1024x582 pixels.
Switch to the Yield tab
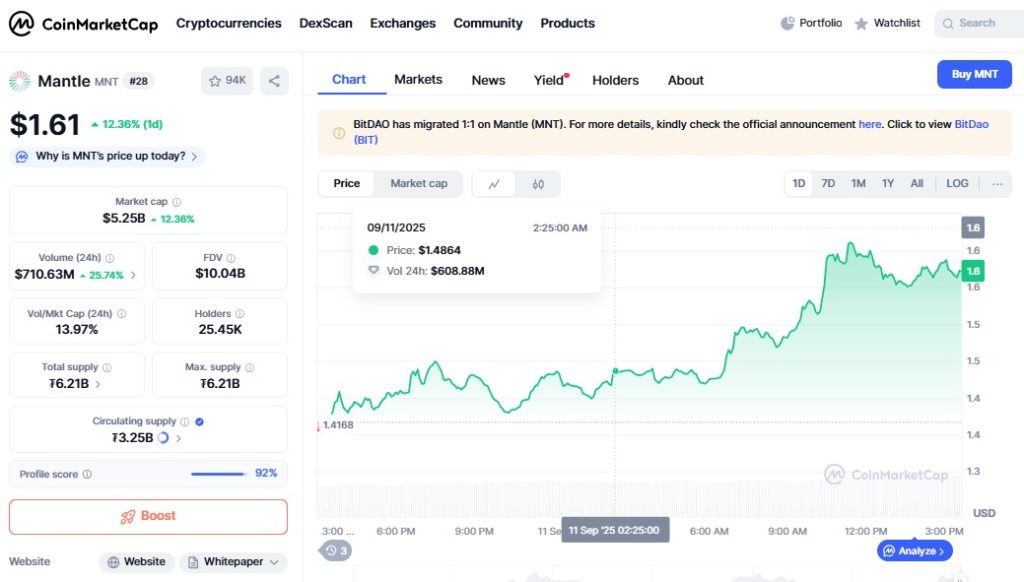coord(551,80)
